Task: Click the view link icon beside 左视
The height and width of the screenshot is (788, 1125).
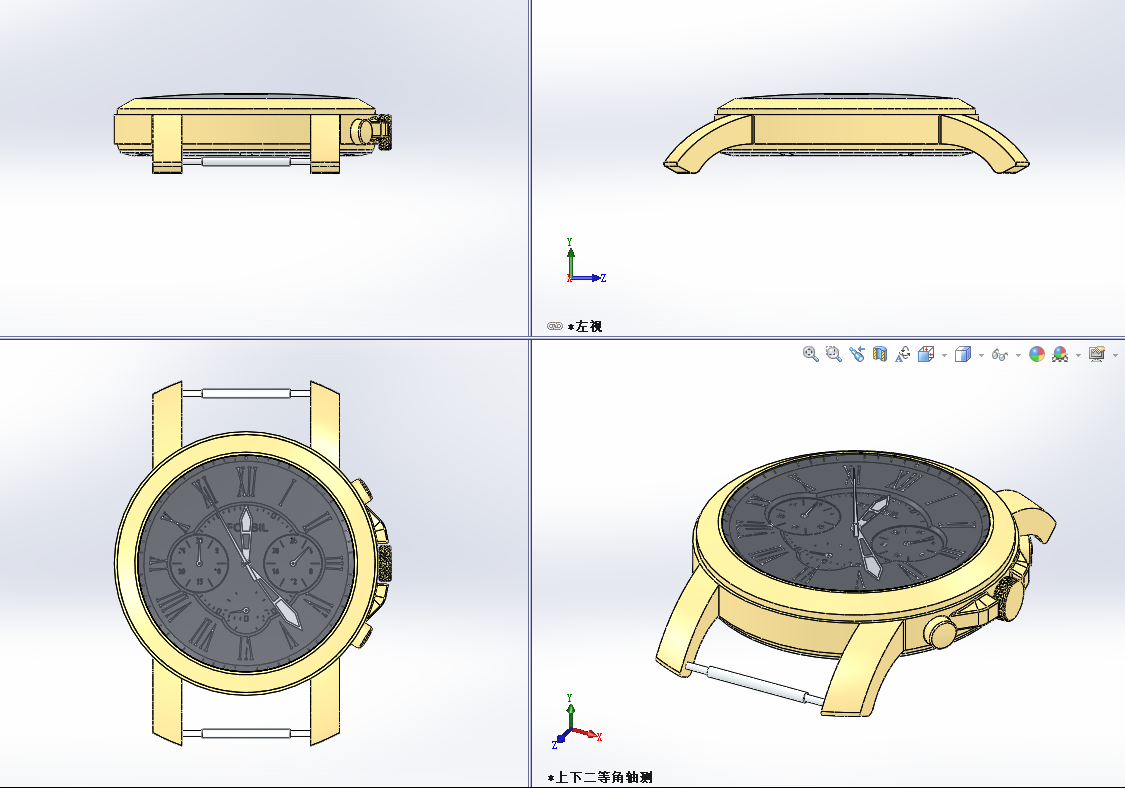Action: pos(555,326)
